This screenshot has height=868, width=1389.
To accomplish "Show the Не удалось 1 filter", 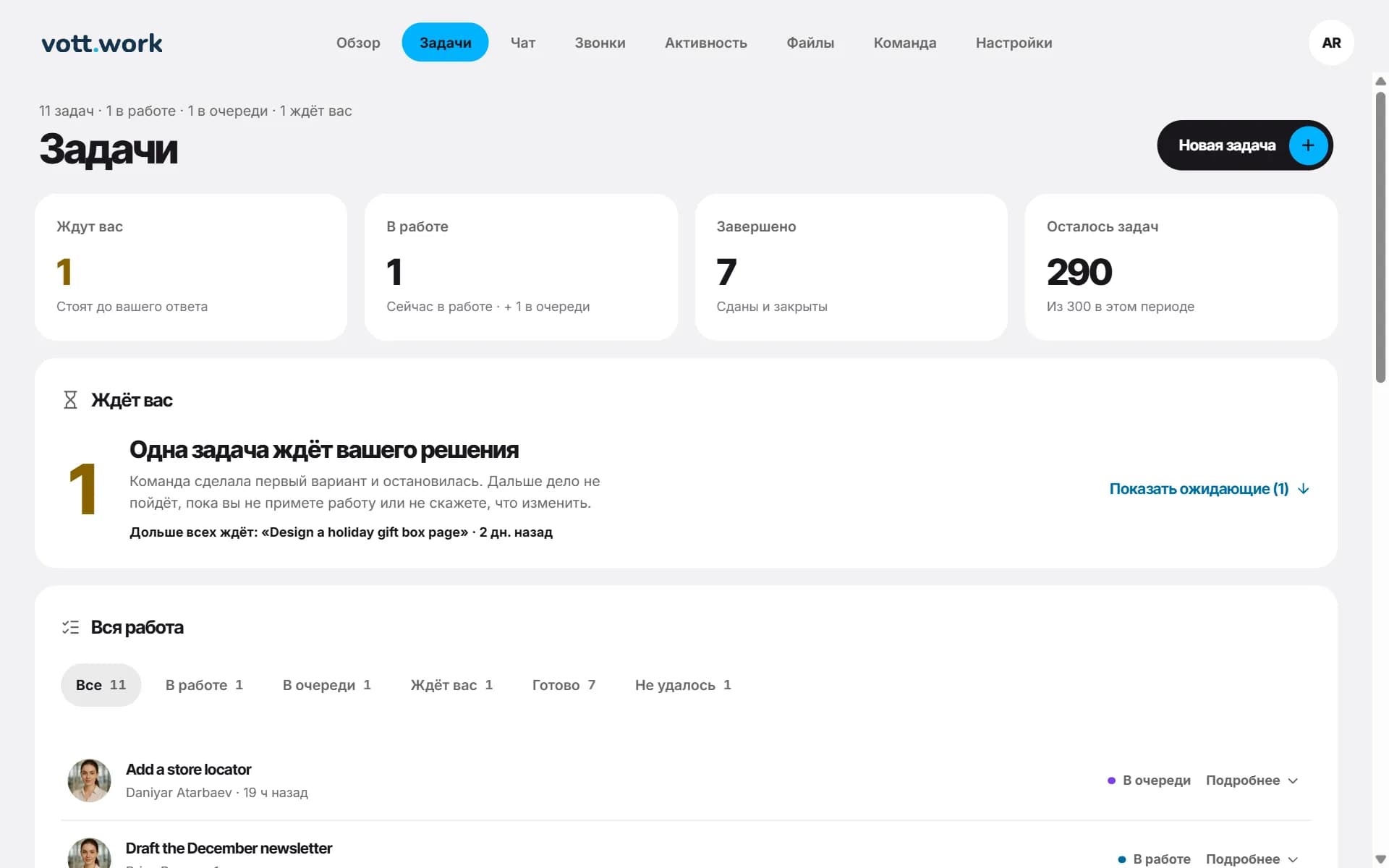I will 683,685.
